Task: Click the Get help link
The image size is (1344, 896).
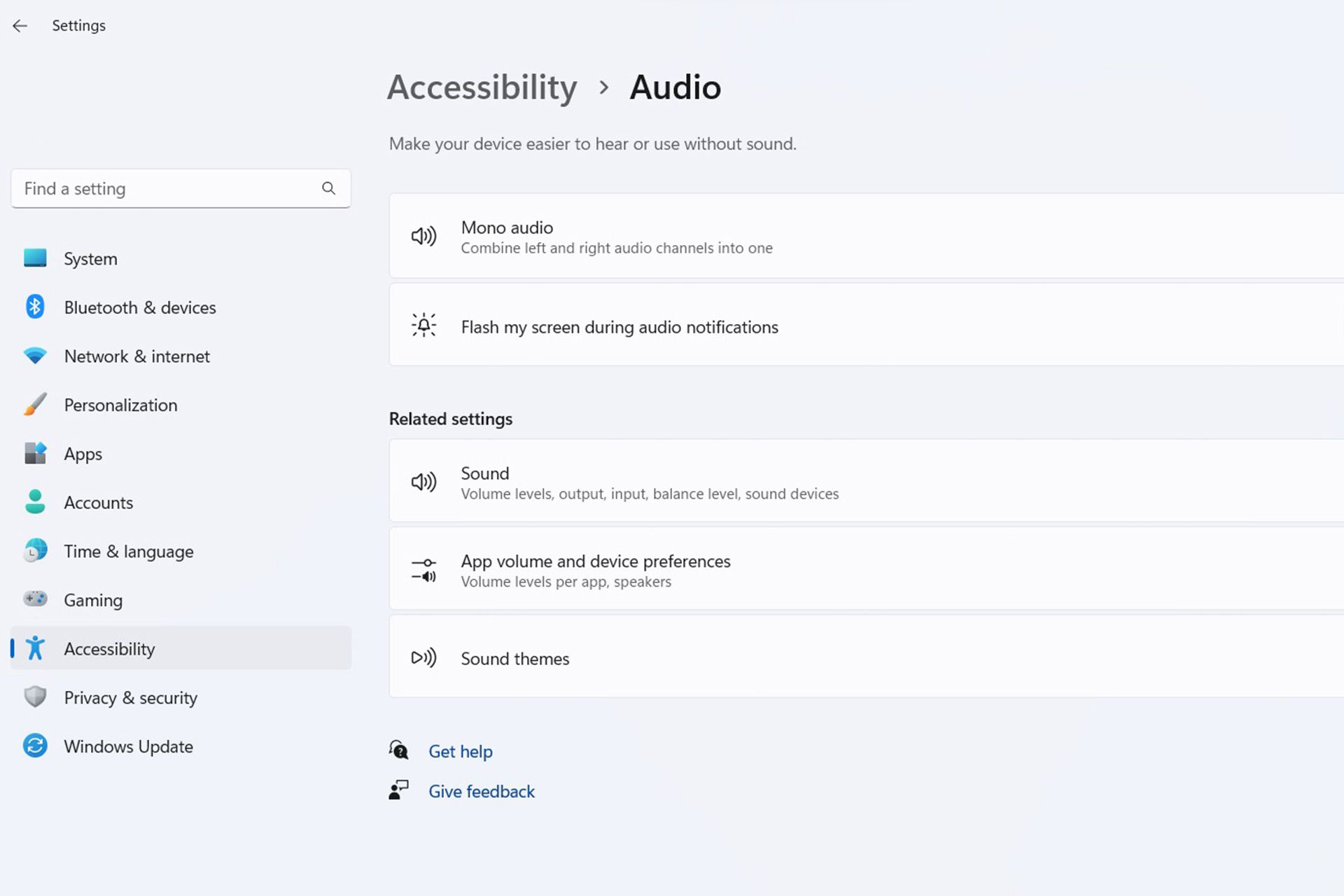Action: (x=460, y=751)
